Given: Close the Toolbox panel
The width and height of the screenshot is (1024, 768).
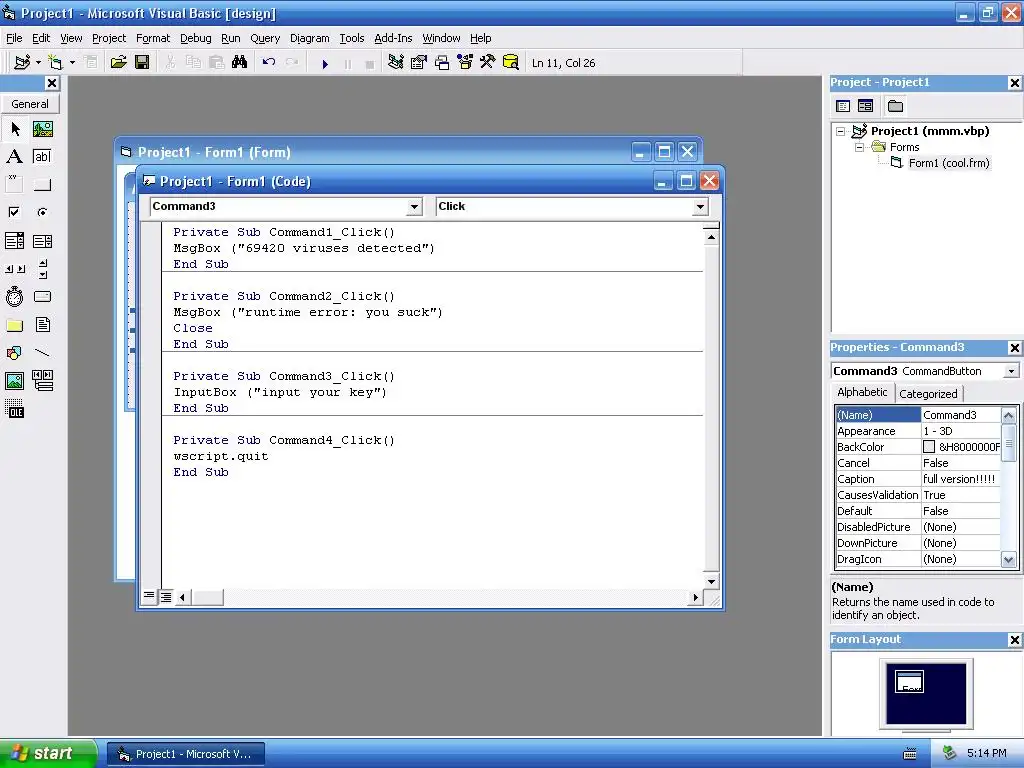Looking at the screenshot, I should pos(52,83).
